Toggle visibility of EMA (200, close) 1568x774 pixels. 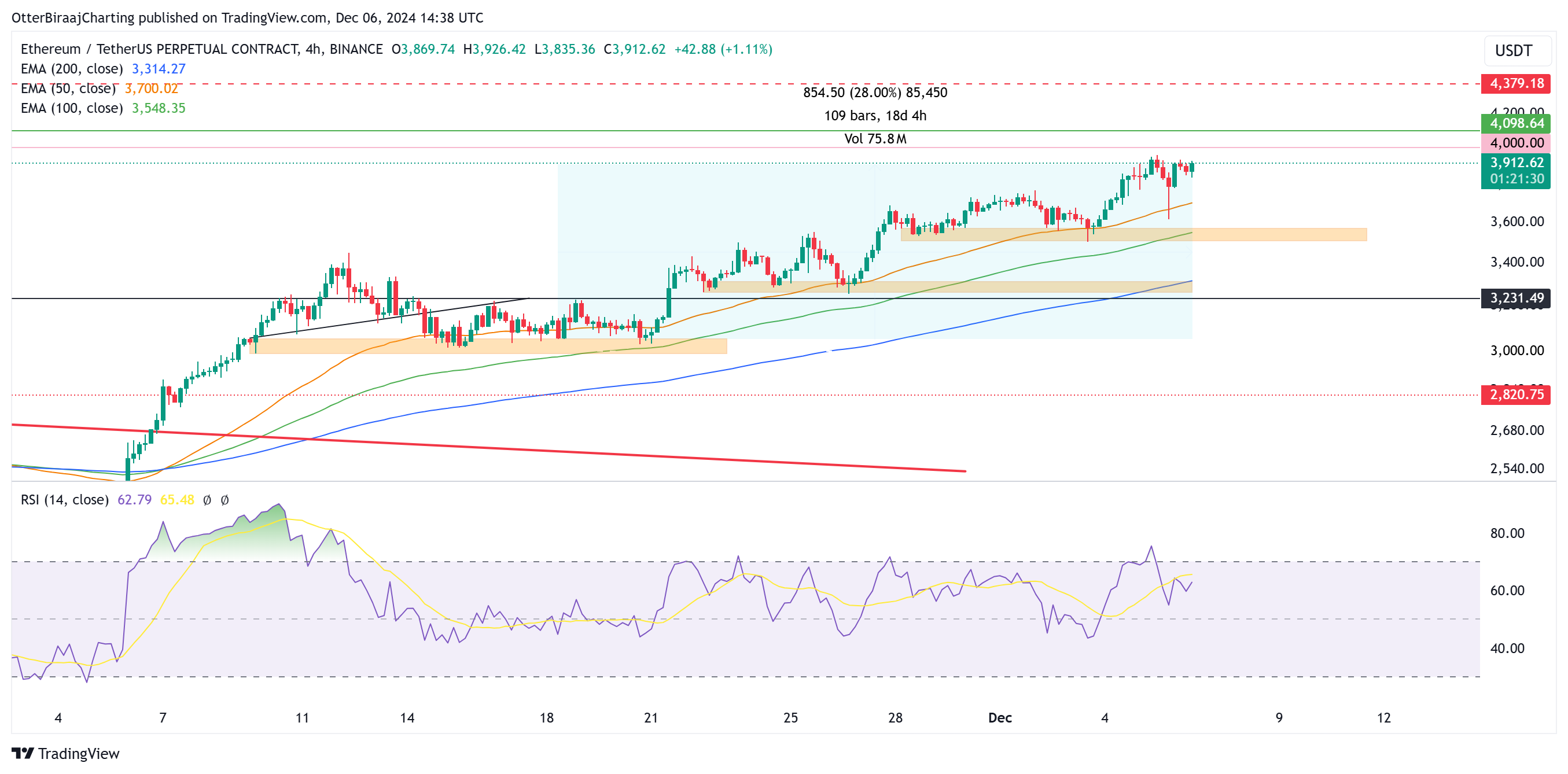(x=72, y=69)
